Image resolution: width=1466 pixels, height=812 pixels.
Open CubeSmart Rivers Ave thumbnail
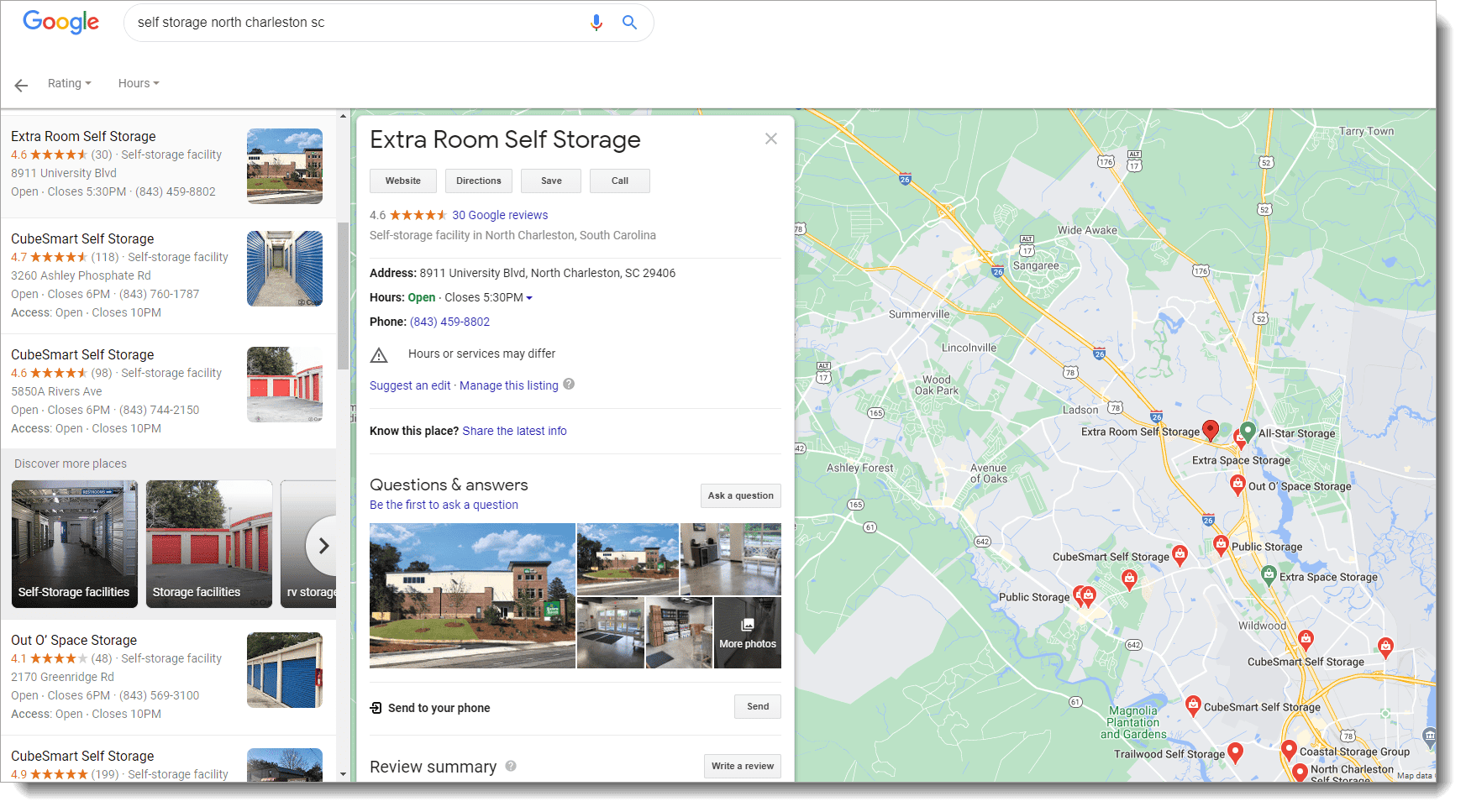285,385
